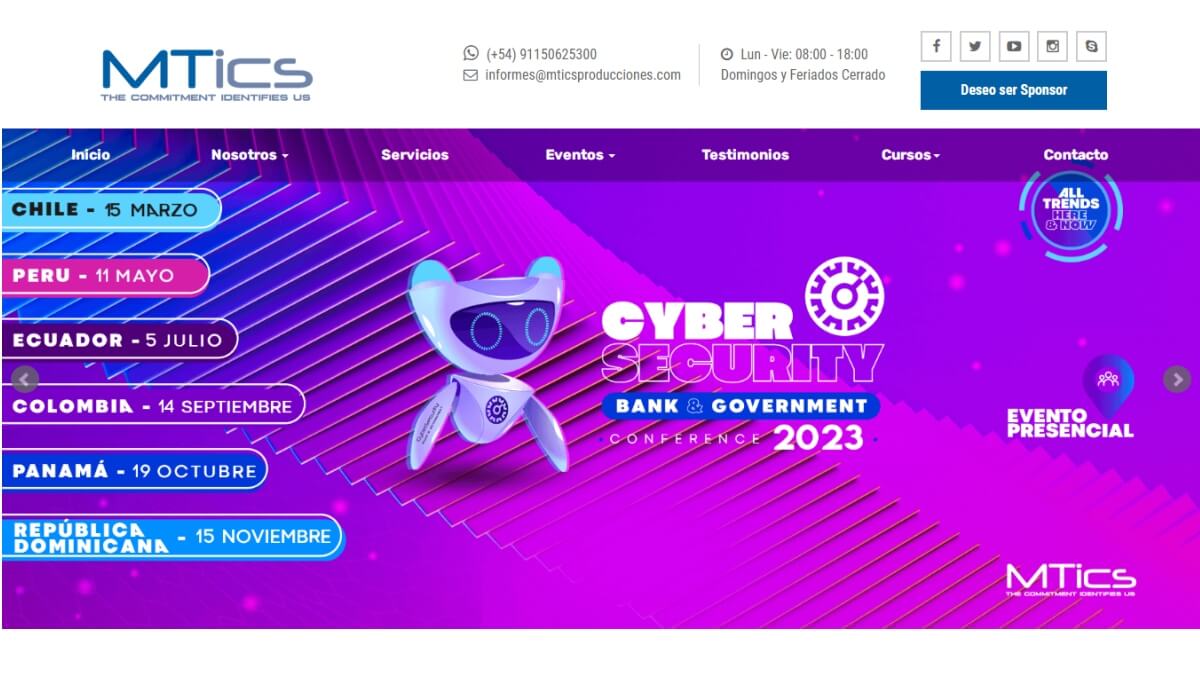Open the YouTube social icon

click(1014, 46)
